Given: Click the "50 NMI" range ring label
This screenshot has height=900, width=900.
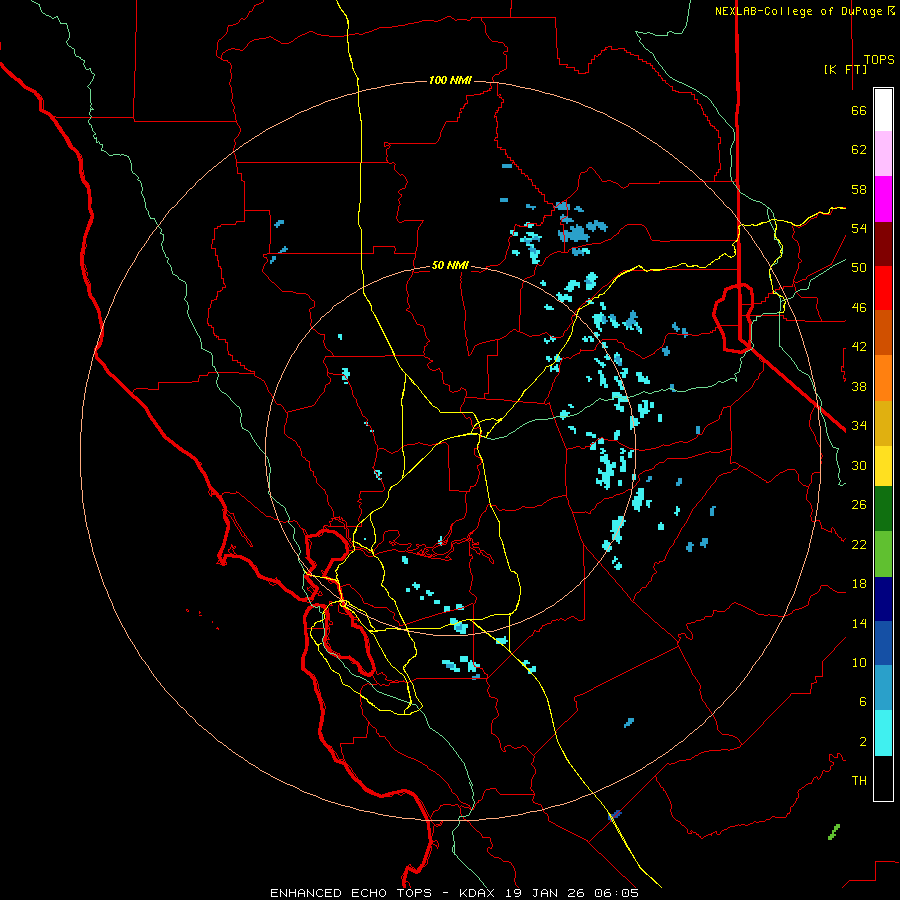Looking at the screenshot, I should coord(450,265).
